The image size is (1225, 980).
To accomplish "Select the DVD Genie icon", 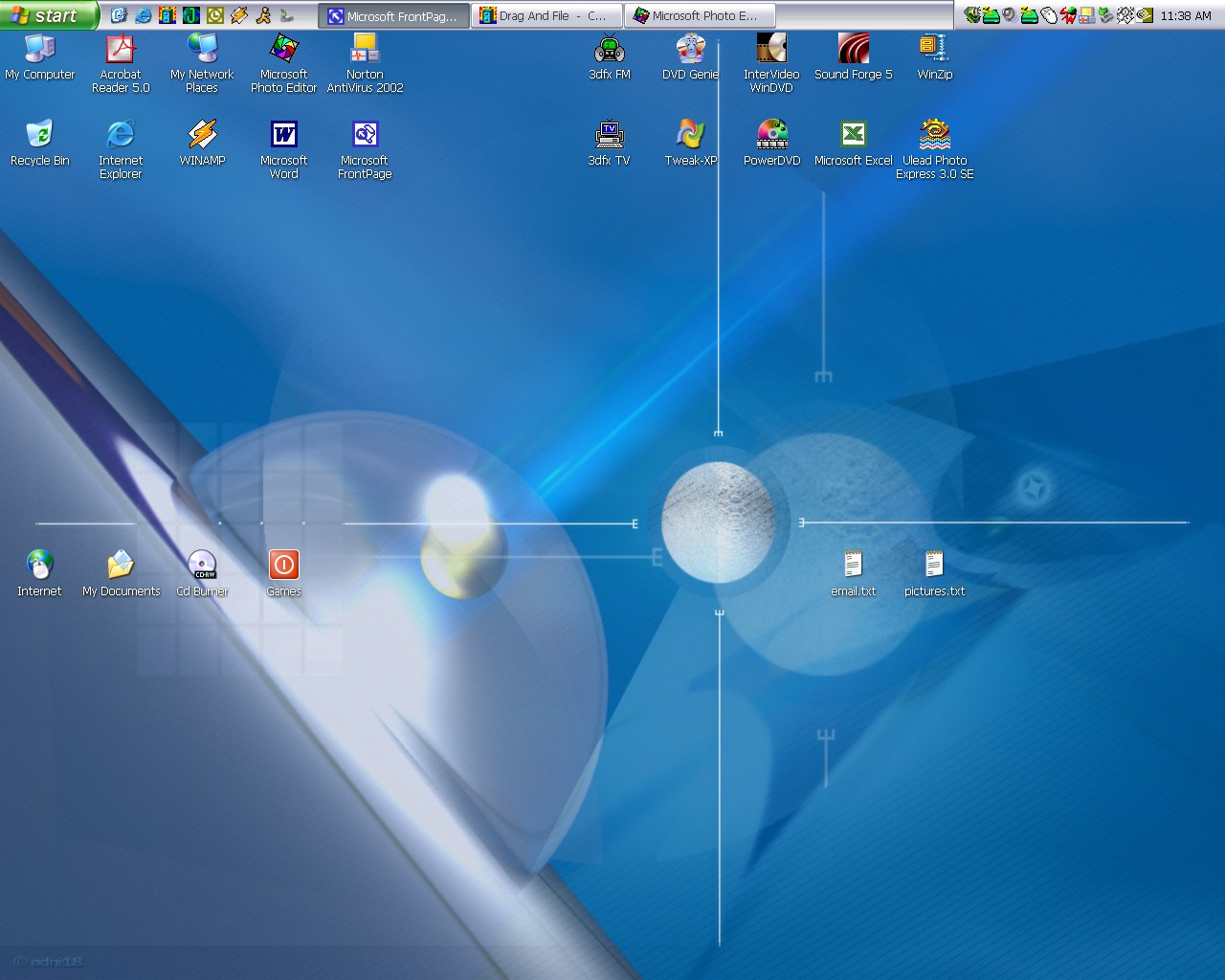I will point(690,57).
